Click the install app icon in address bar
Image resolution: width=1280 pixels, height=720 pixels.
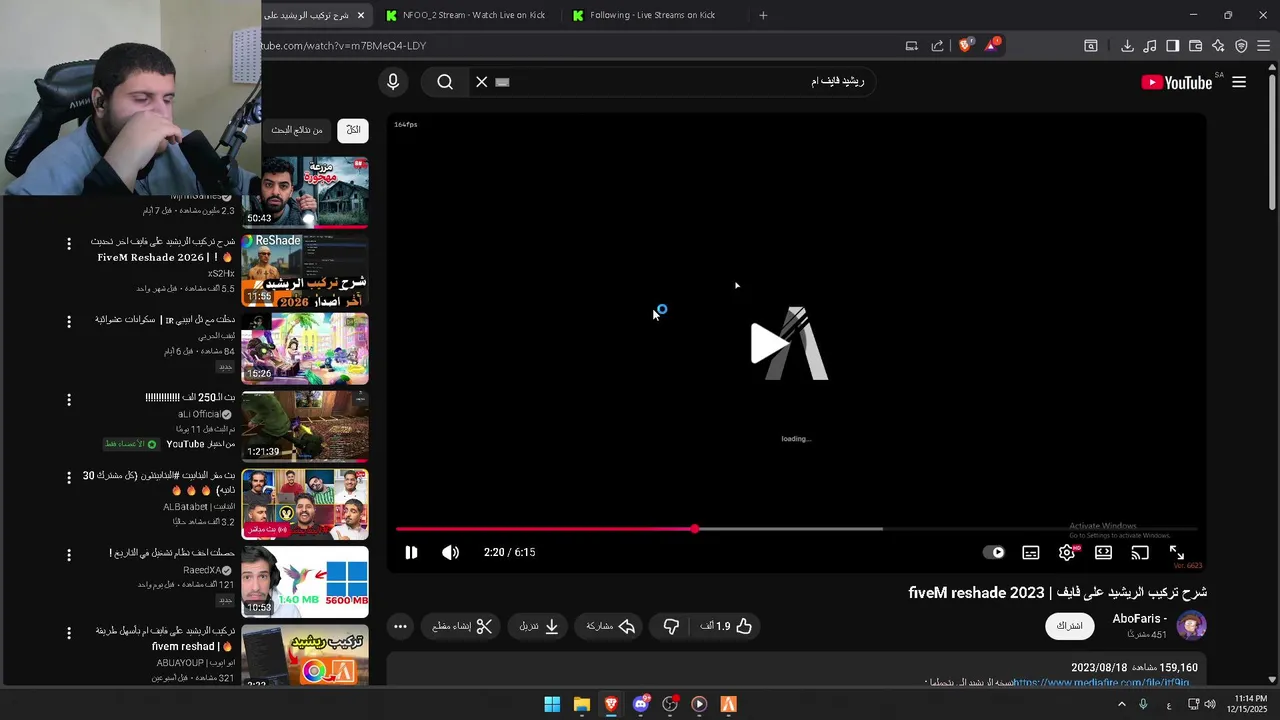pyautogui.click(x=912, y=45)
